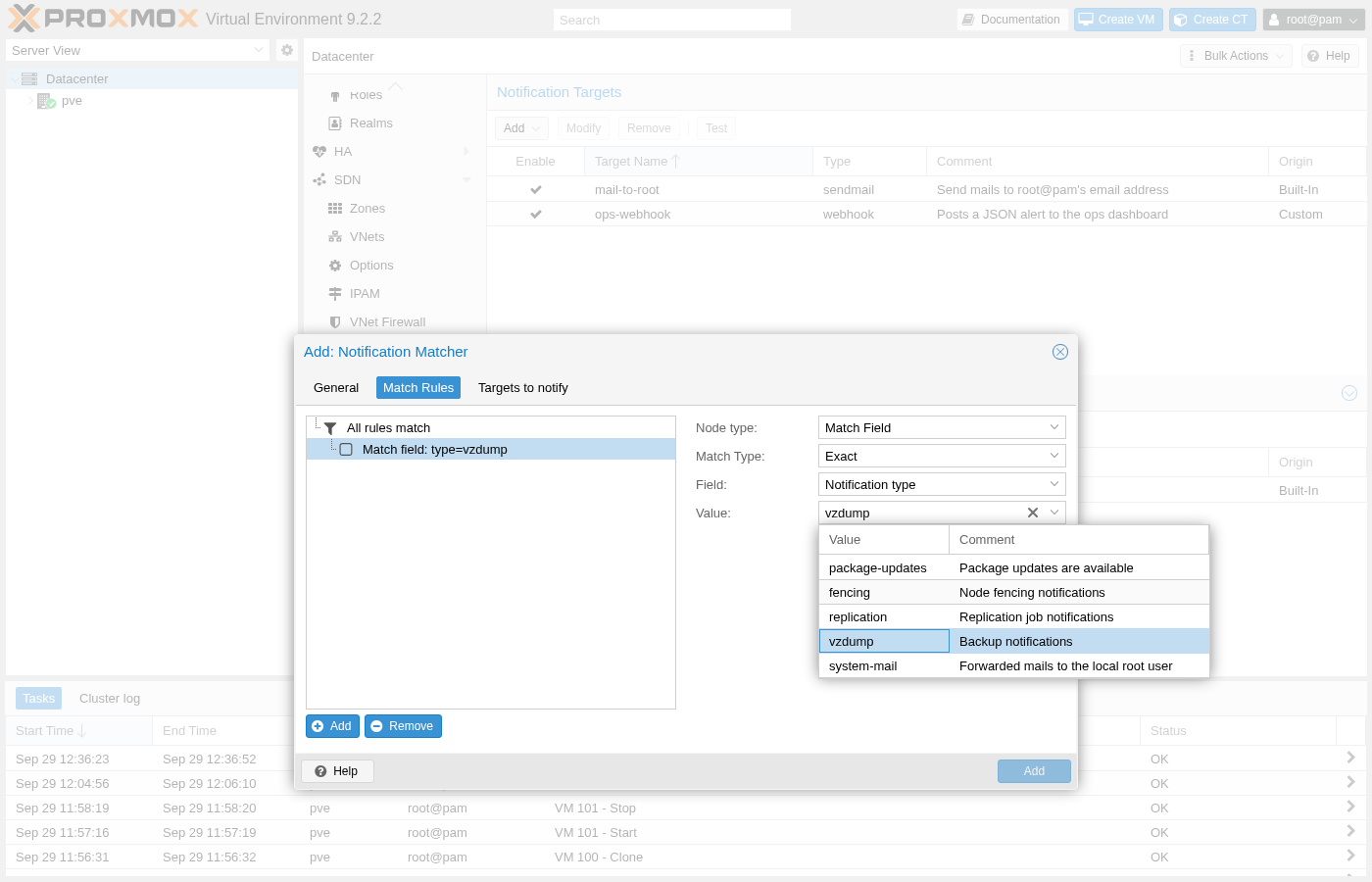The image size is (1372, 882).
Task: Click the VNets icon
Action: coord(335,237)
